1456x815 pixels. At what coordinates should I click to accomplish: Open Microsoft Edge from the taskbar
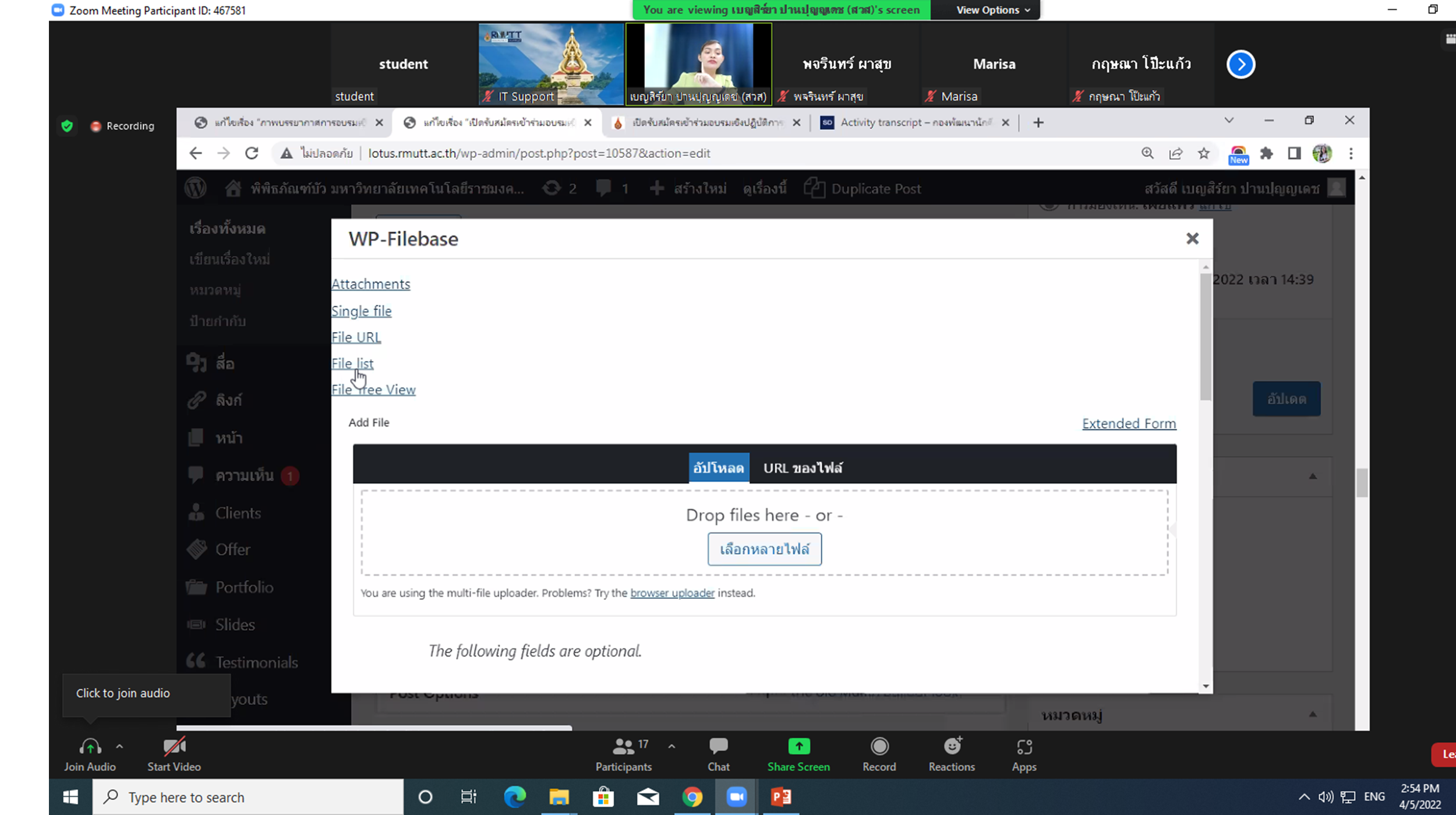pyautogui.click(x=514, y=796)
